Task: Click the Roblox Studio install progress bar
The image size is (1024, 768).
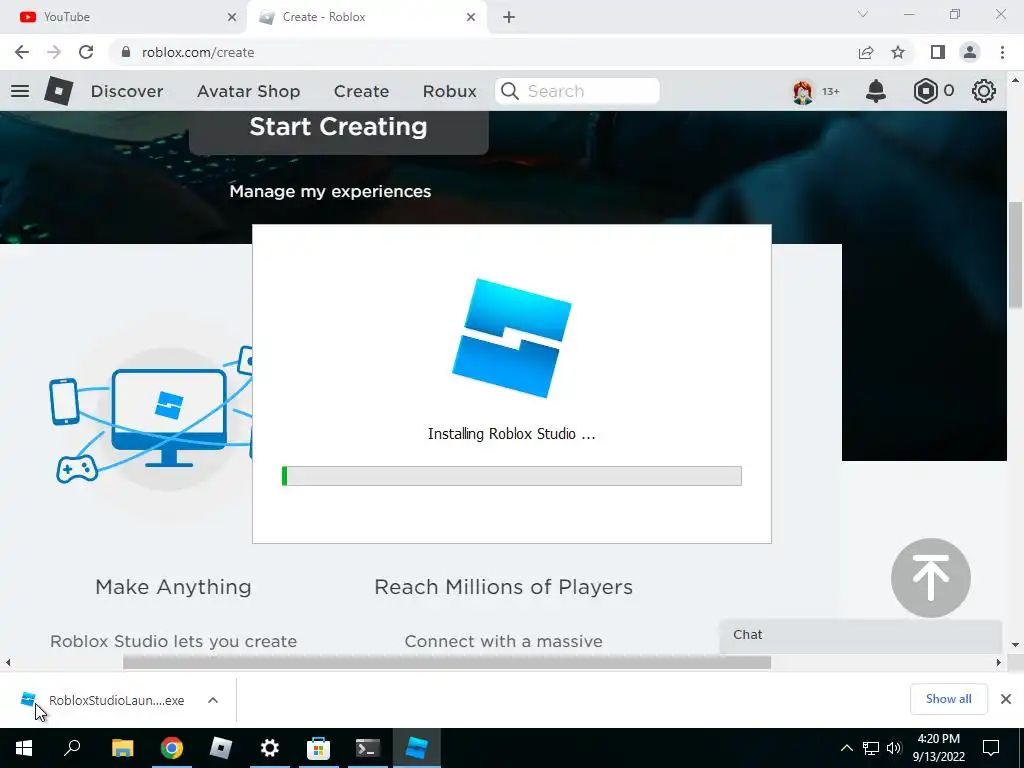Action: [x=511, y=476]
